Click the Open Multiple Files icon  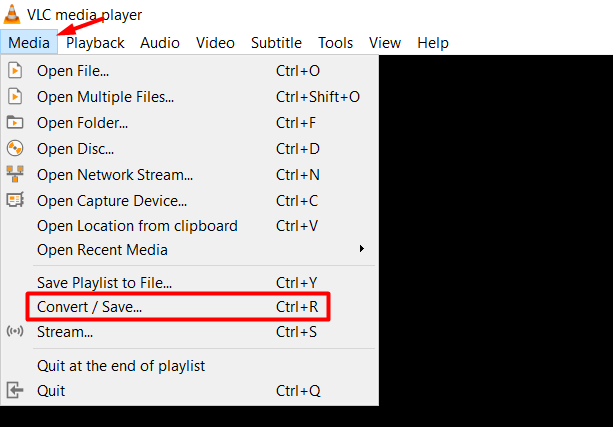pyautogui.click(x=15, y=97)
